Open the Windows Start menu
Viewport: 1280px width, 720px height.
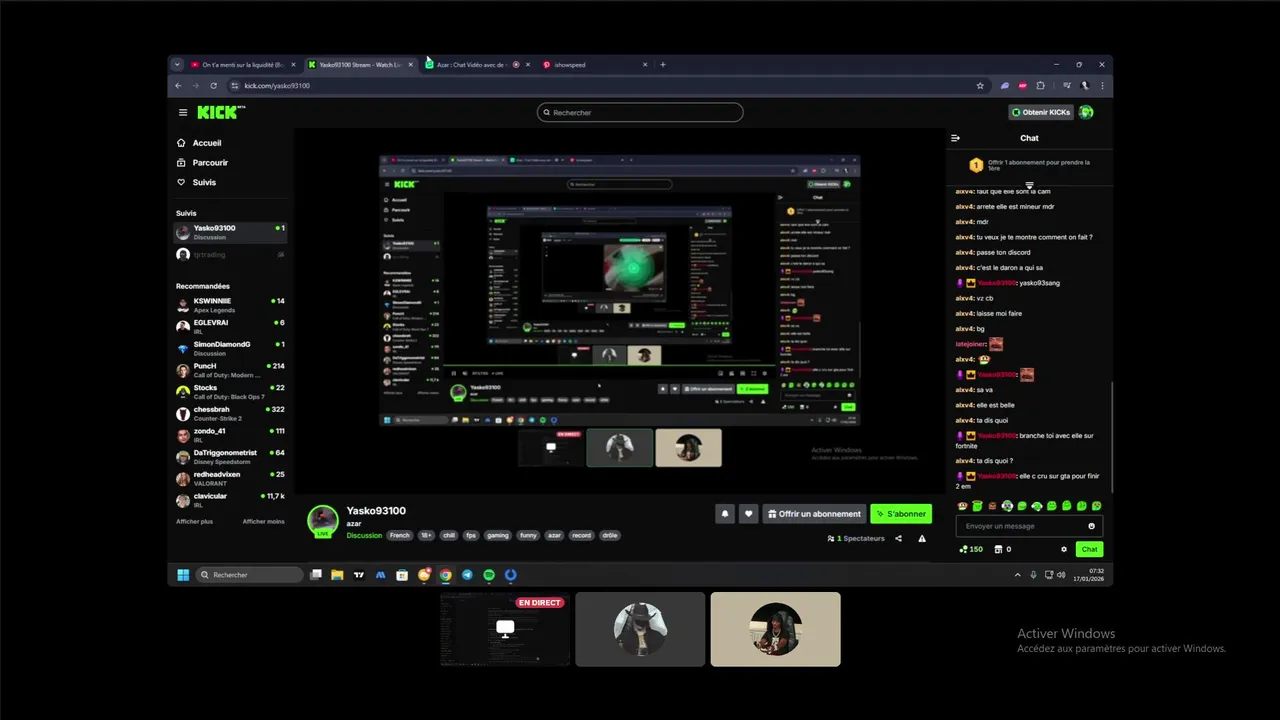pyautogui.click(x=183, y=575)
